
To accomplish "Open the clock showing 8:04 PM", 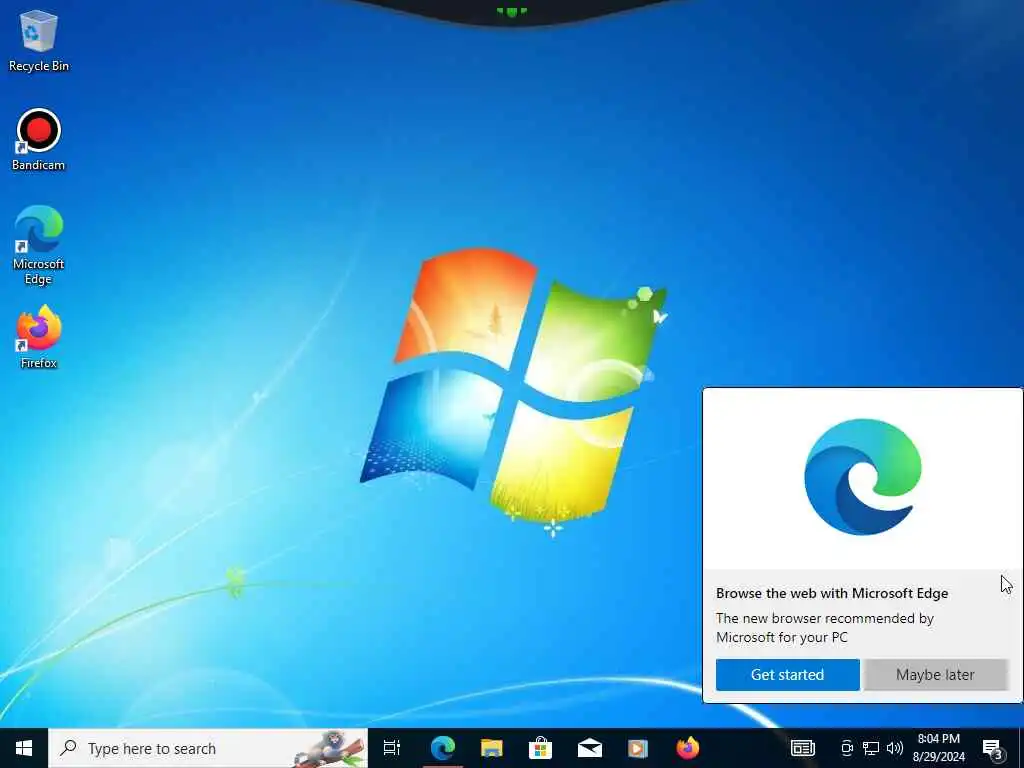I will (938, 748).
